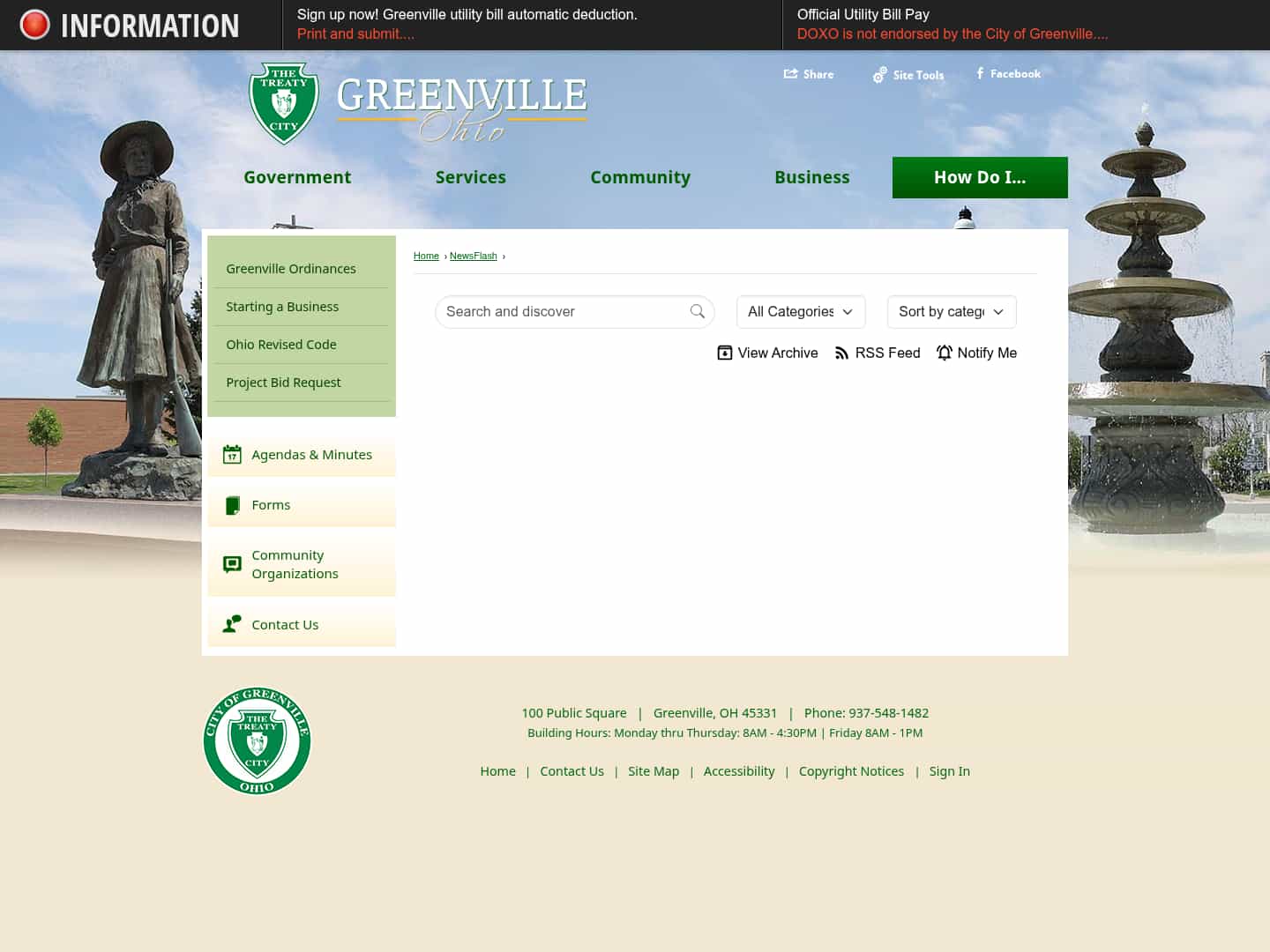The width and height of the screenshot is (1270, 952).
Task: Open Site Tools via the gear icon
Action: point(880,75)
